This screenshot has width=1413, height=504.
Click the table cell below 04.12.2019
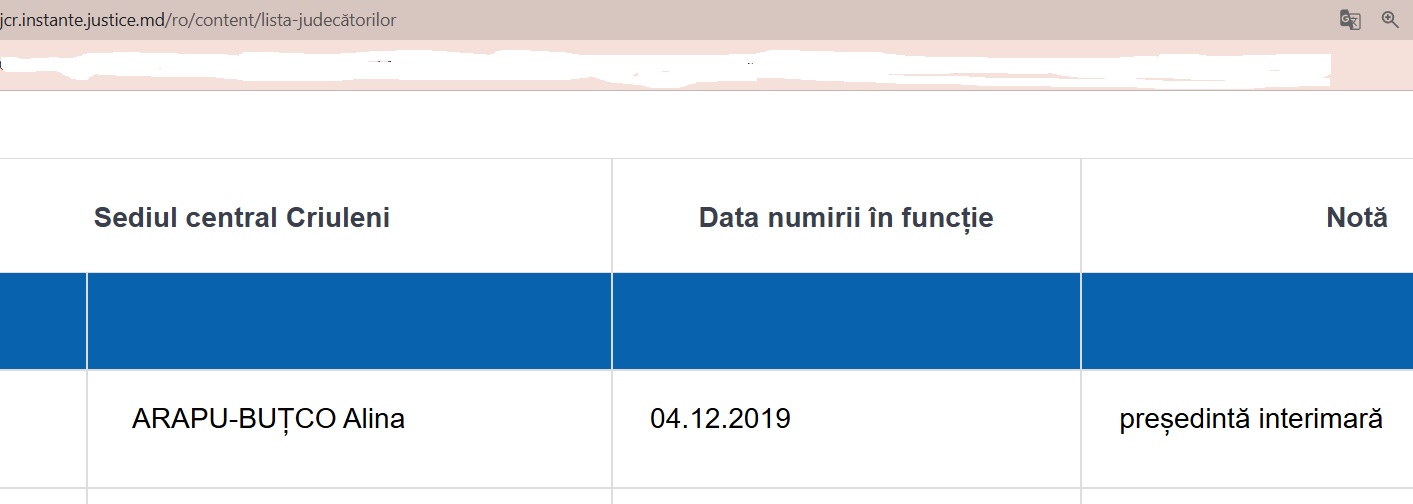tap(846, 496)
